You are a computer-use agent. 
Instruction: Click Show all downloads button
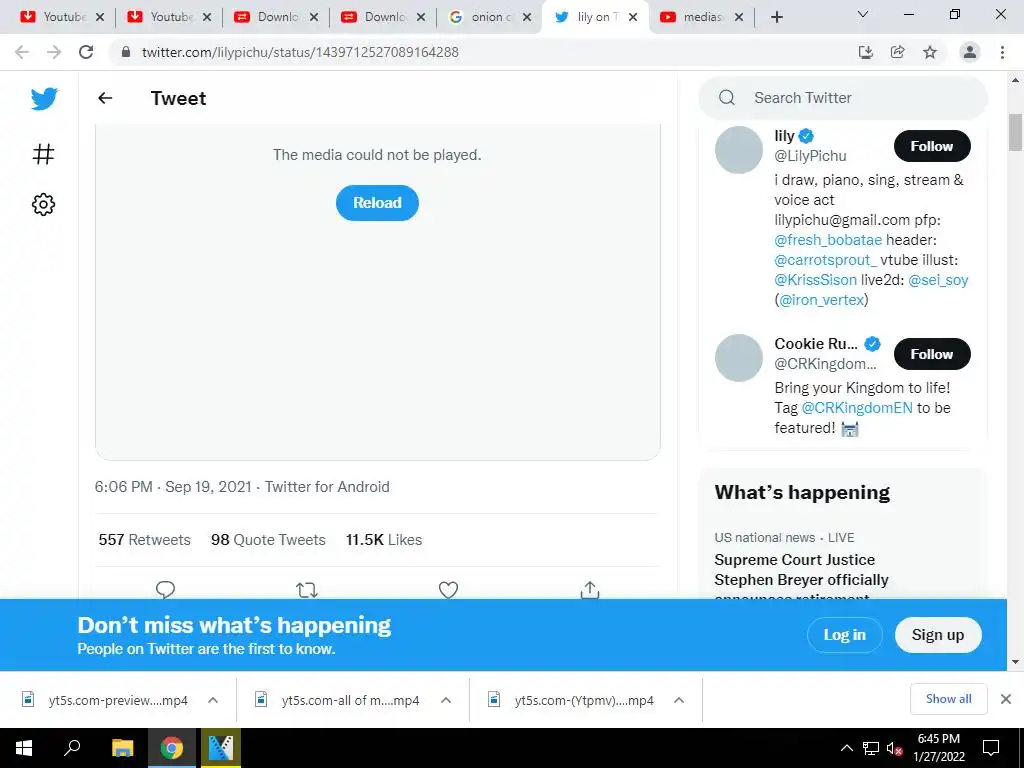pyautogui.click(x=948, y=699)
